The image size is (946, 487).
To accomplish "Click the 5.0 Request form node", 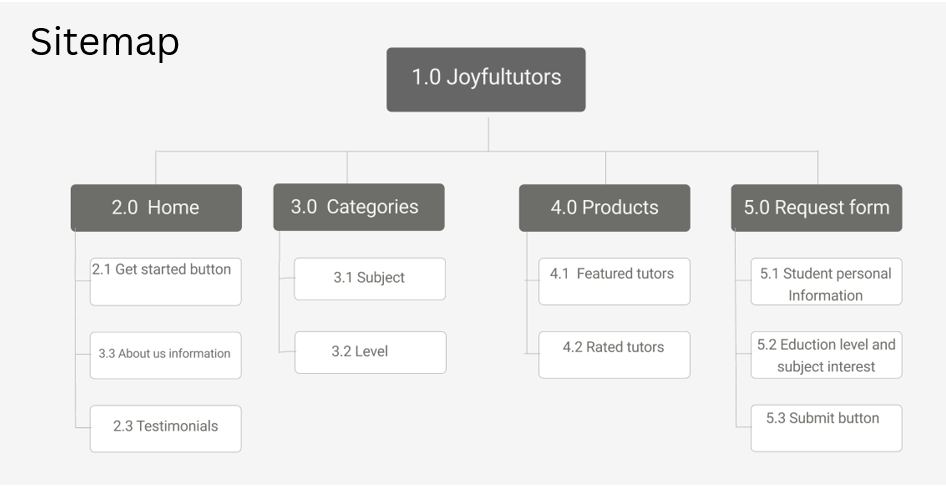I will pos(816,208).
